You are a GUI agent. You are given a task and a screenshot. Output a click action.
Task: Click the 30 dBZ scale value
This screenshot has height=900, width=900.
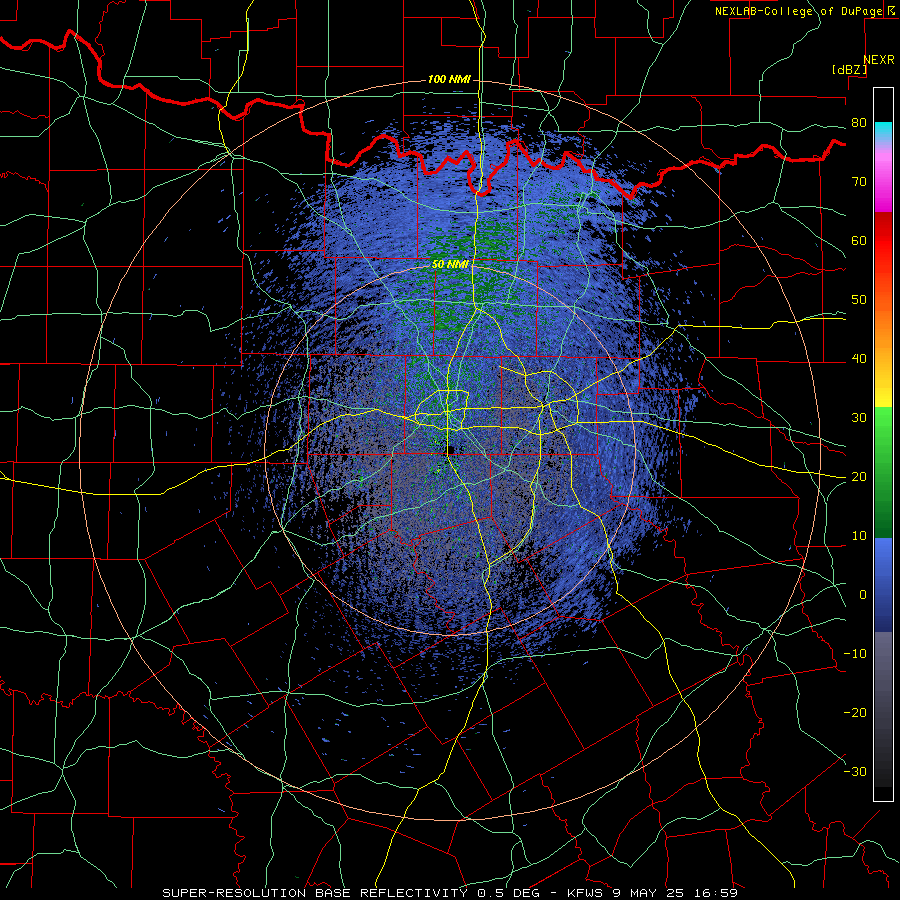tap(859, 417)
